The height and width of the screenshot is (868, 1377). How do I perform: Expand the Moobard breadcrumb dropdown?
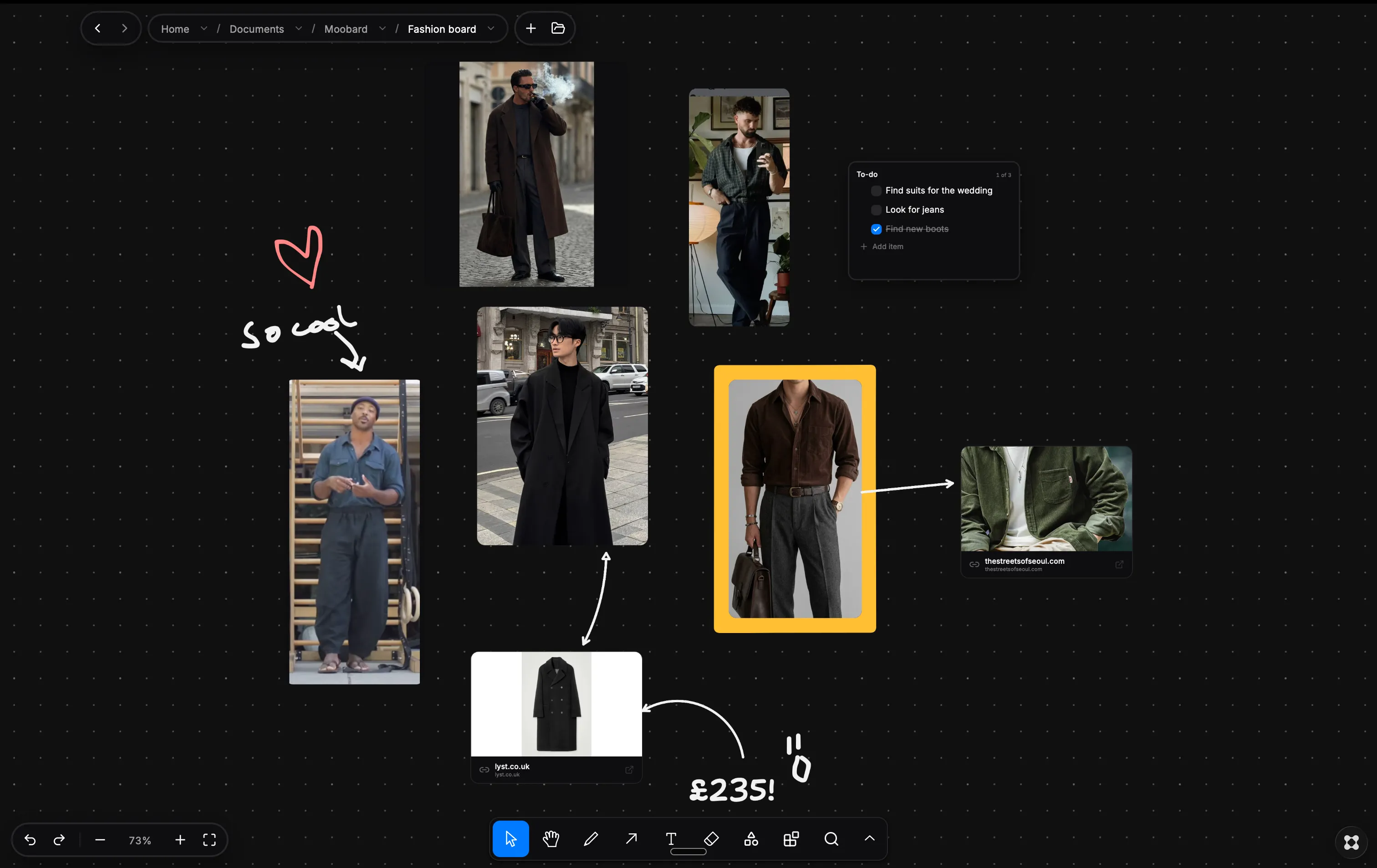(382, 29)
